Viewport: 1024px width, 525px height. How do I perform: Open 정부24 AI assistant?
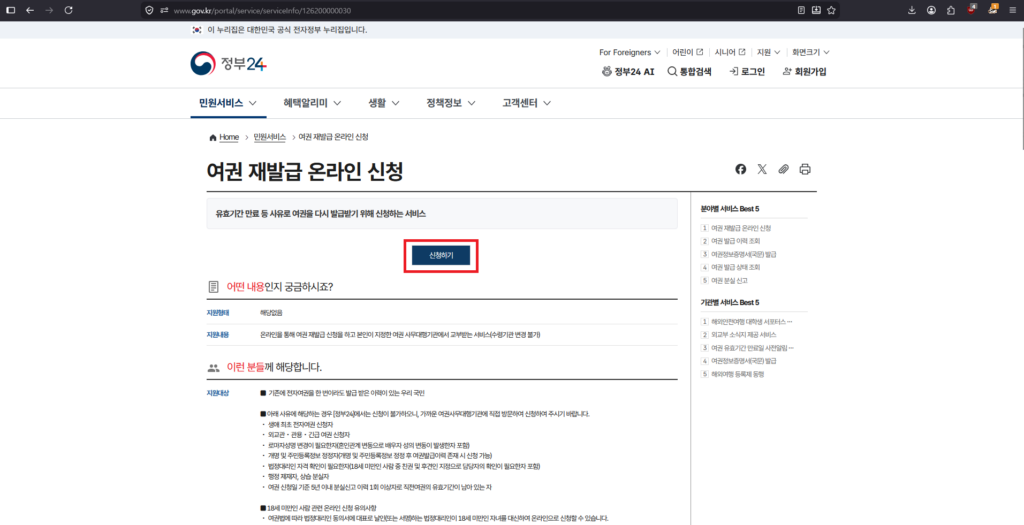pos(628,72)
